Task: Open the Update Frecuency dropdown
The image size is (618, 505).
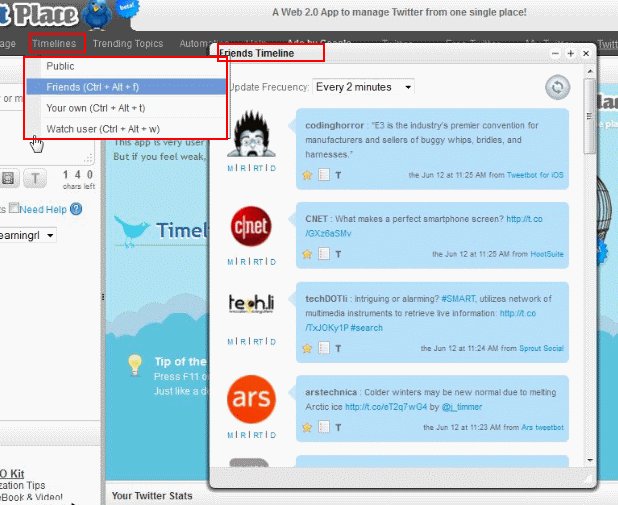Action: [x=363, y=87]
